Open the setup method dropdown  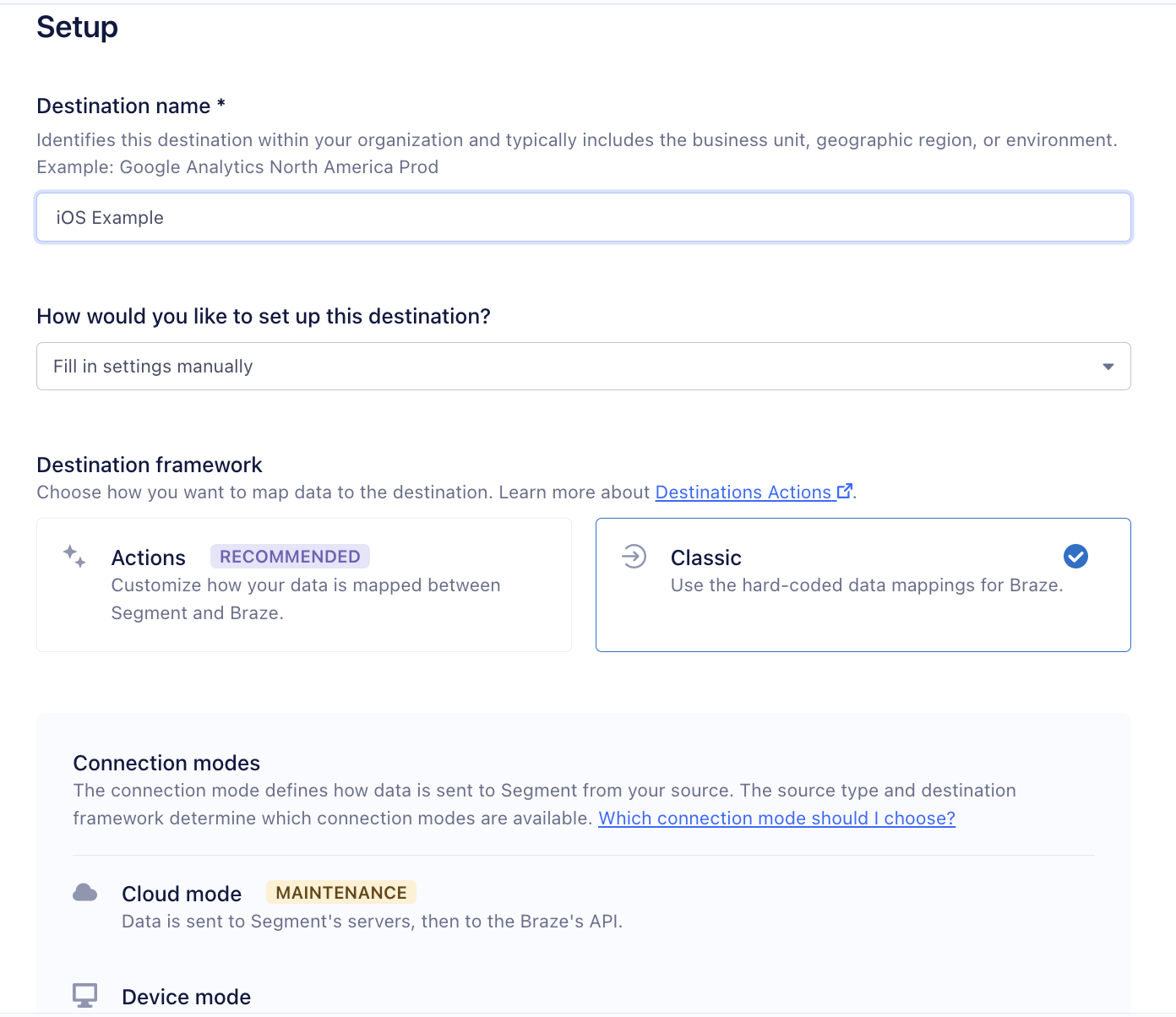click(x=583, y=366)
